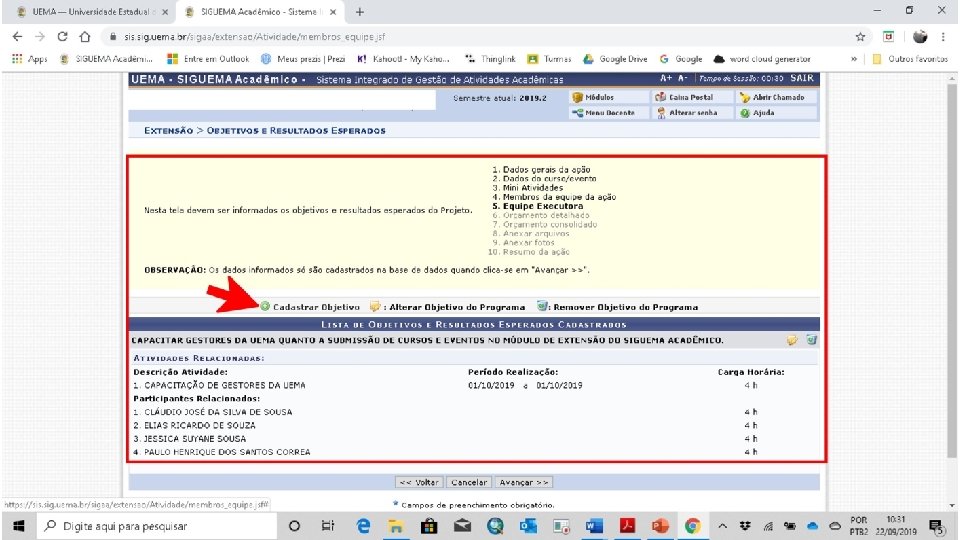Open the Google Drive bookmark
The image size is (960, 540).
(x=615, y=59)
